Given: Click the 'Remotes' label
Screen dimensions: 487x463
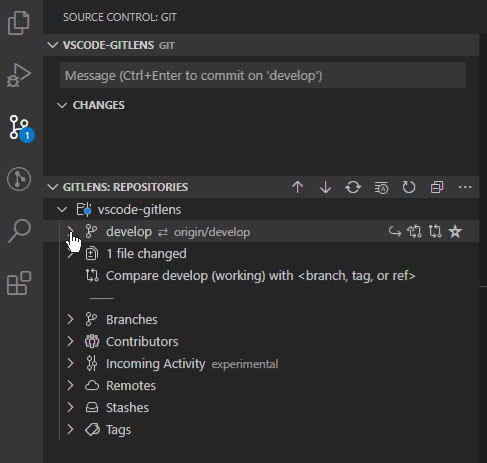Looking at the screenshot, I should tap(131, 386).
